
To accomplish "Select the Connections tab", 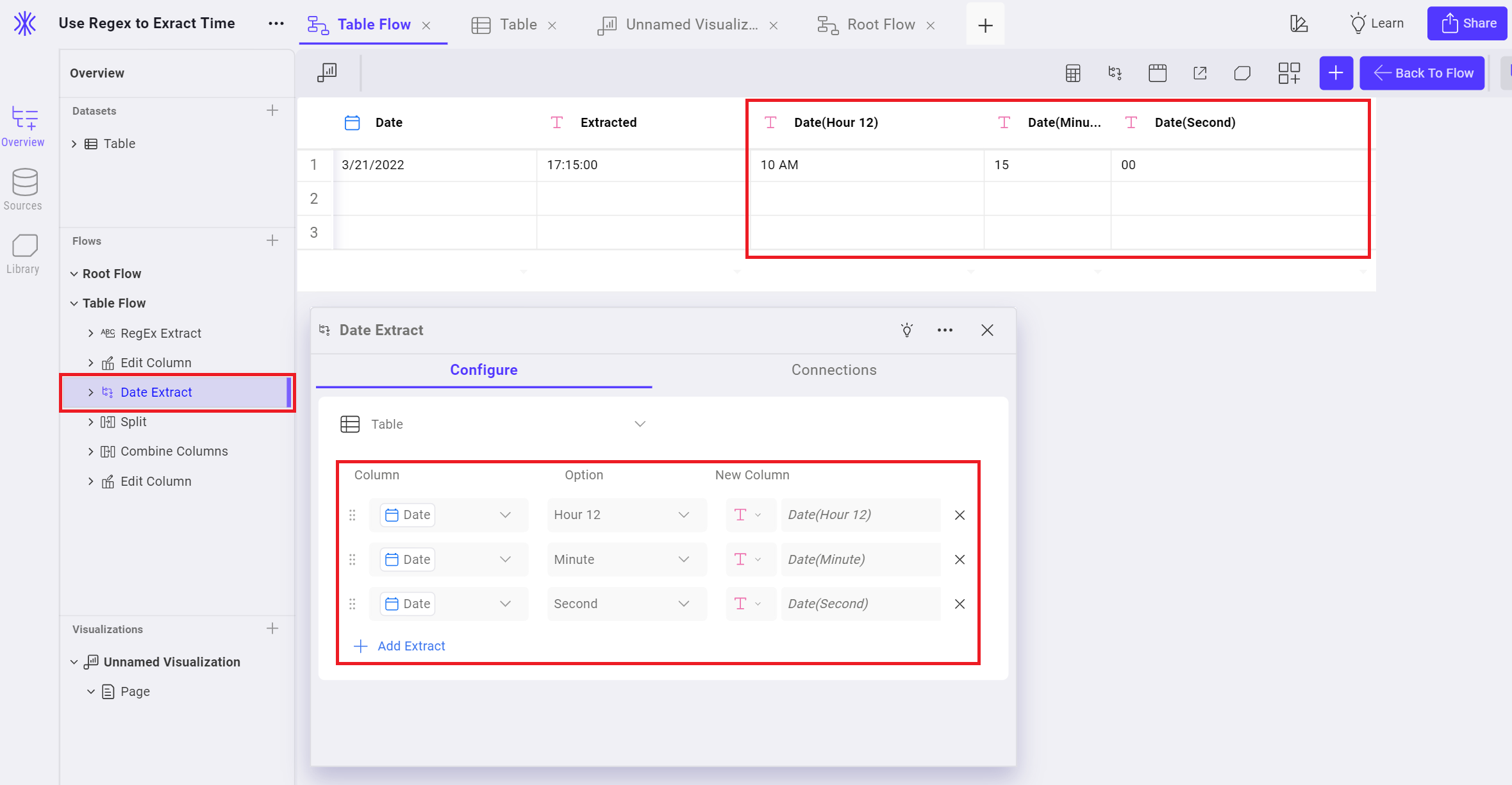I will click(x=834, y=370).
